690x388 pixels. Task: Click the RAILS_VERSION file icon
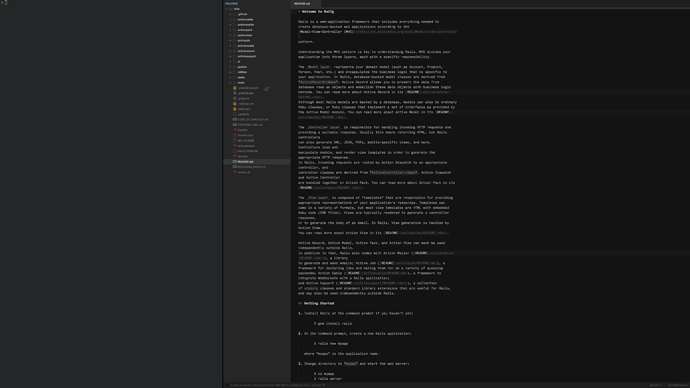point(235,151)
